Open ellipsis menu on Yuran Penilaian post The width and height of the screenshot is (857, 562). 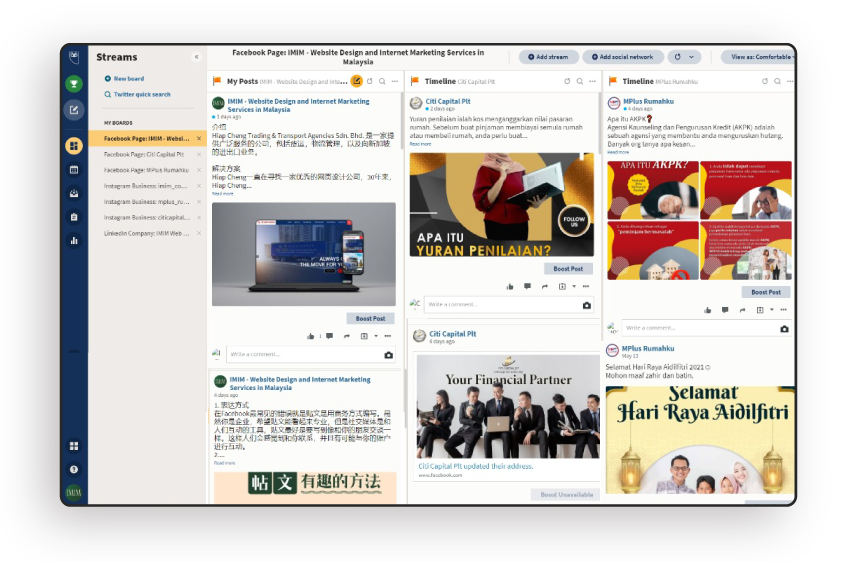(x=586, y=286)
